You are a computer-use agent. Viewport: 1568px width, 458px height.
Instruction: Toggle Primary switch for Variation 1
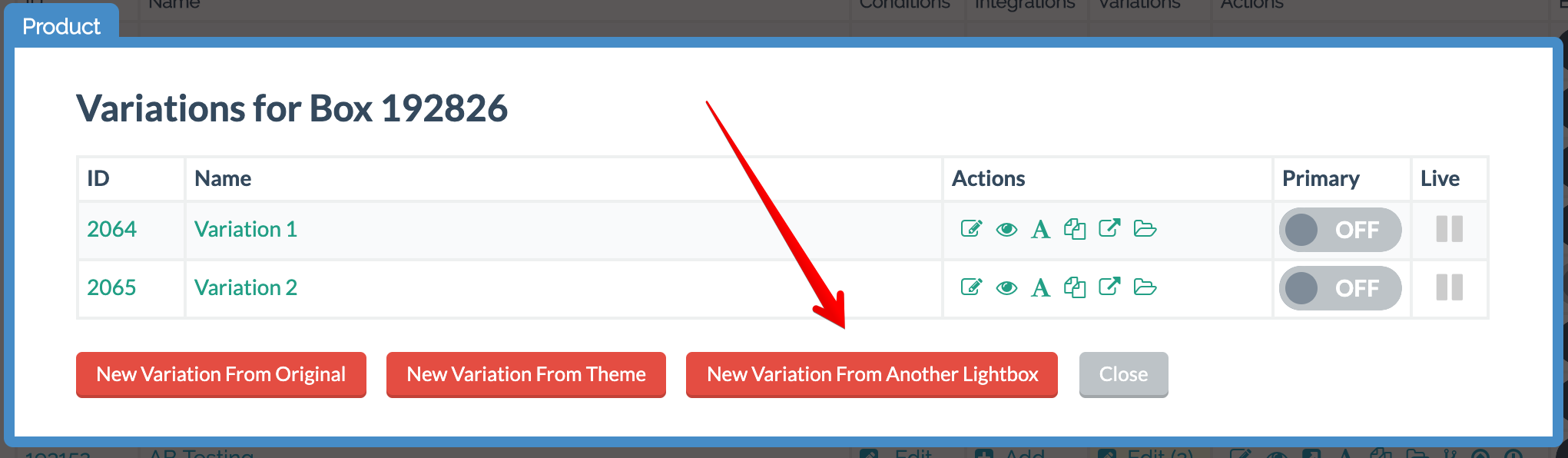(x=1340, y=230)
